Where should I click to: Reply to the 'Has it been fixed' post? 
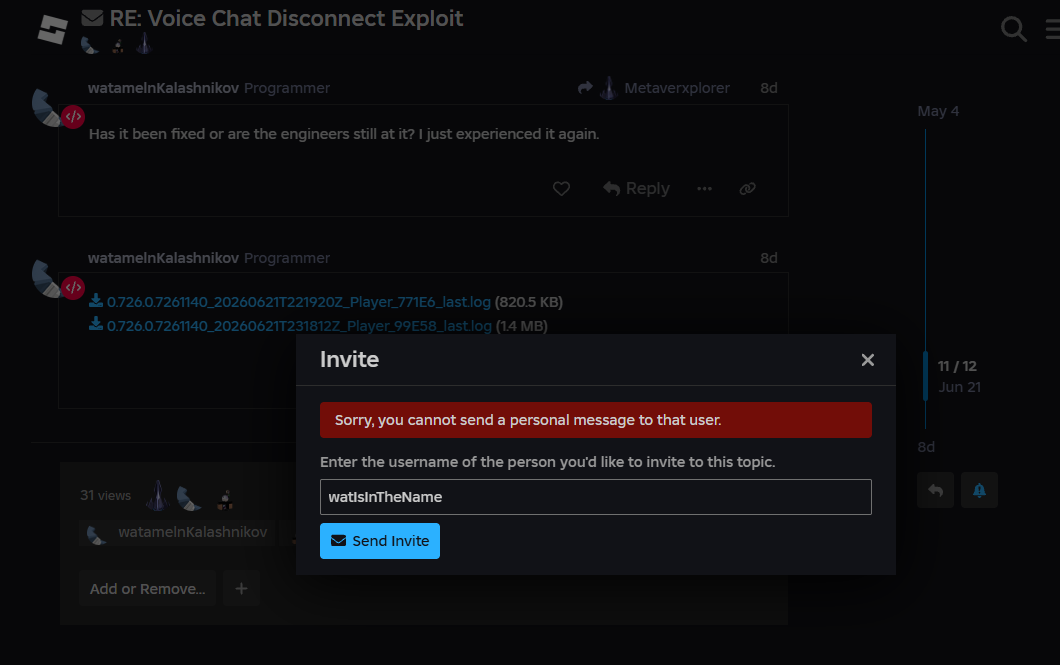pos(636,189)
